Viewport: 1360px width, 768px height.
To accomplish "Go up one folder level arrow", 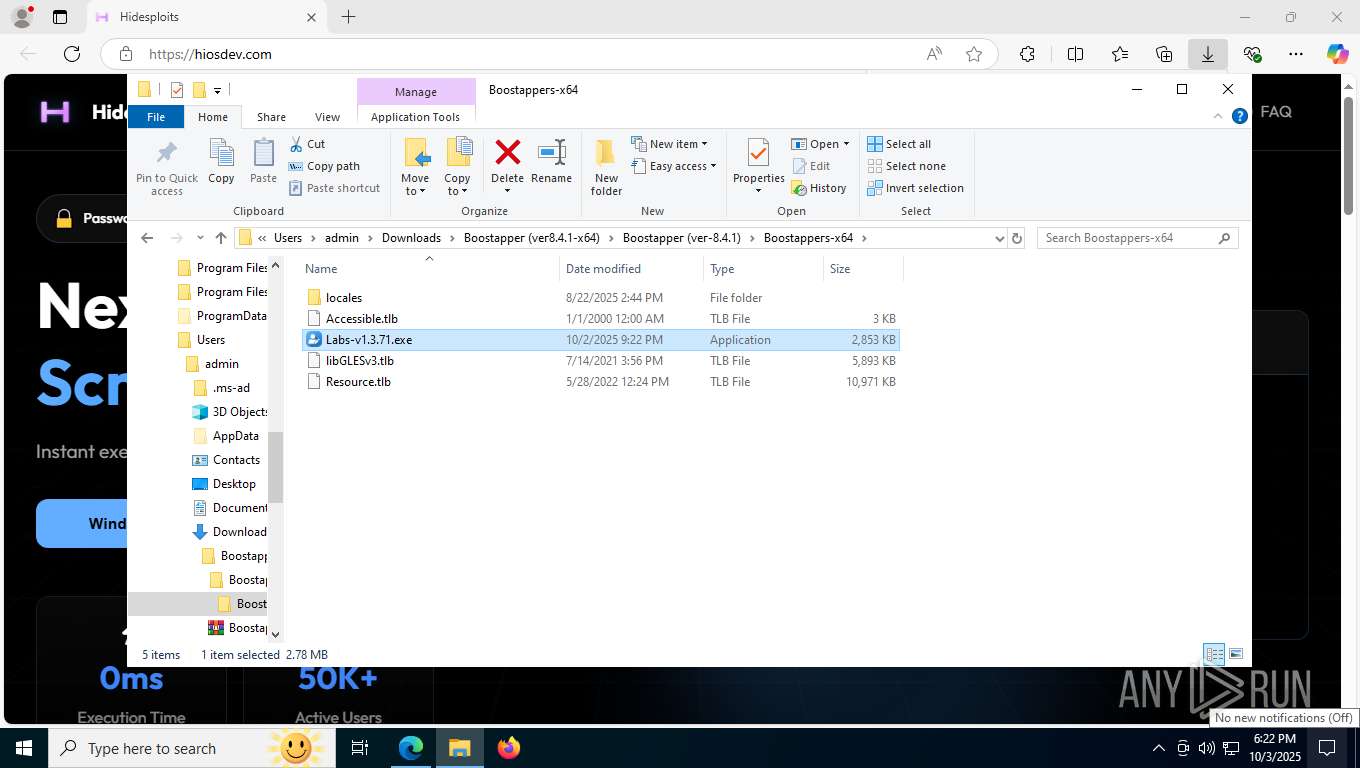I will click(221, 238).
